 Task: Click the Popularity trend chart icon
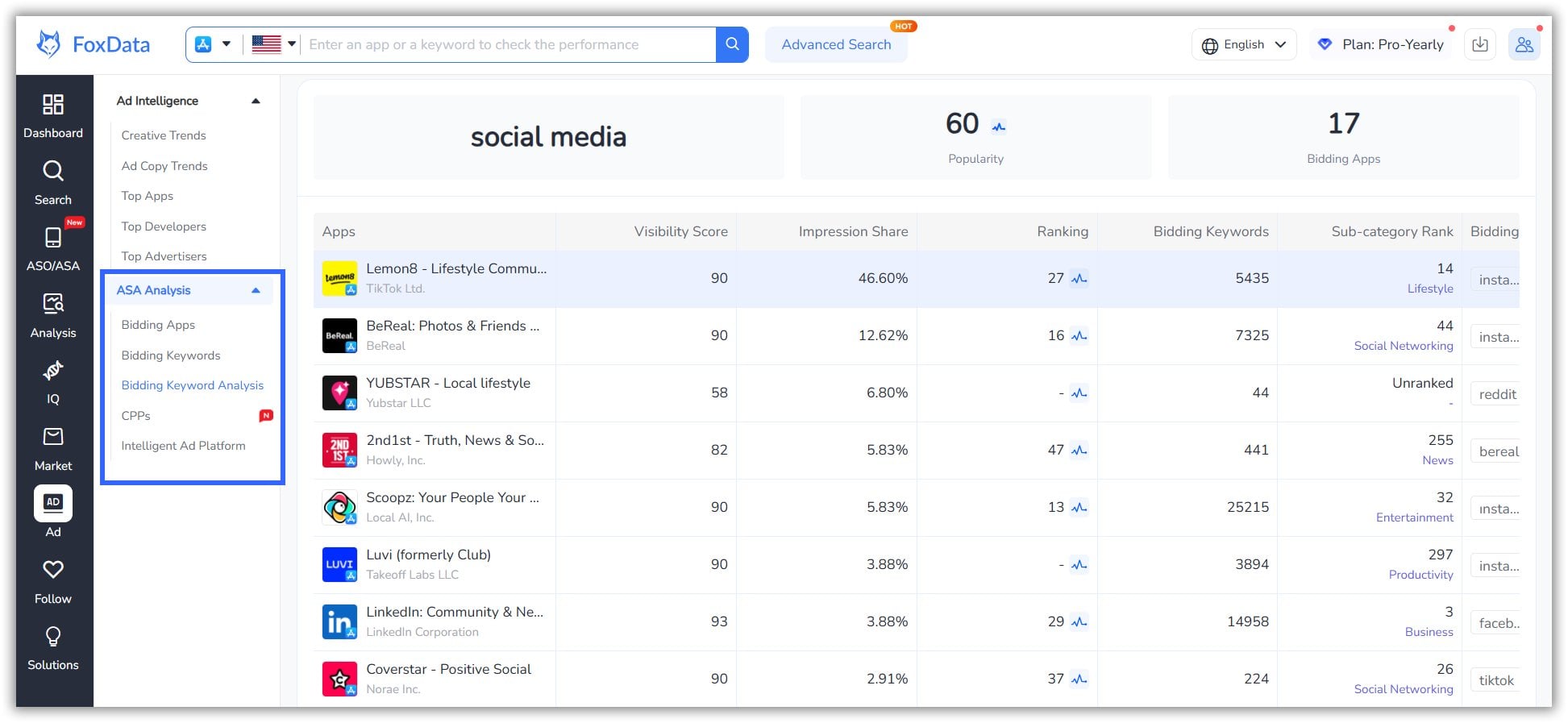(x=999, y=127)
